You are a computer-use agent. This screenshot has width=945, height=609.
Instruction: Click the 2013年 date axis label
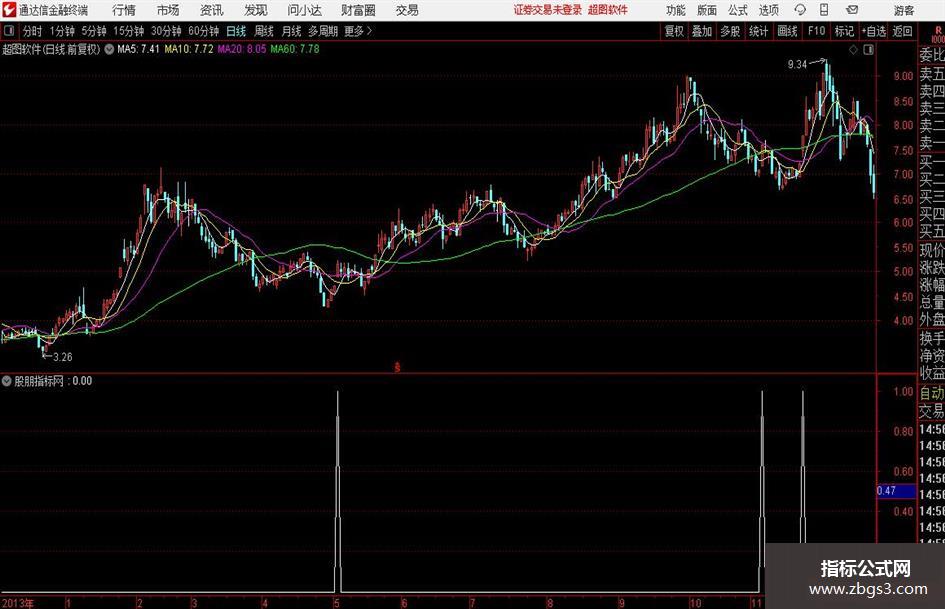(x=18, y=603)
